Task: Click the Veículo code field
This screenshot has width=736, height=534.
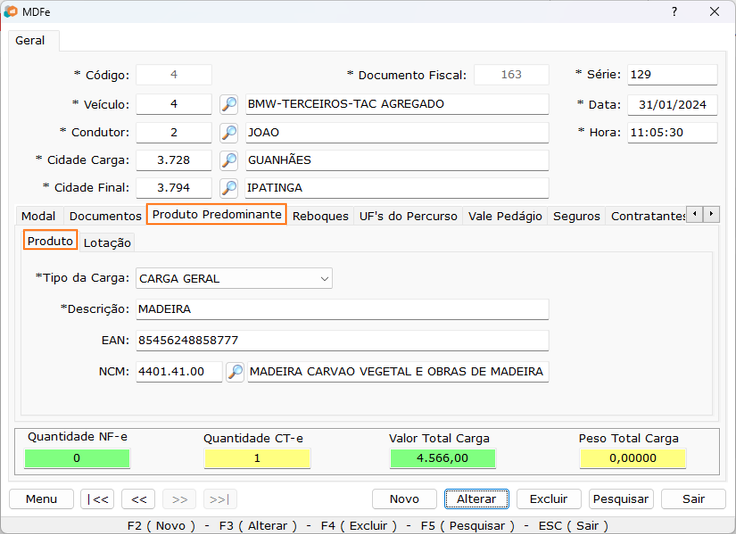Action: point(174,104)
